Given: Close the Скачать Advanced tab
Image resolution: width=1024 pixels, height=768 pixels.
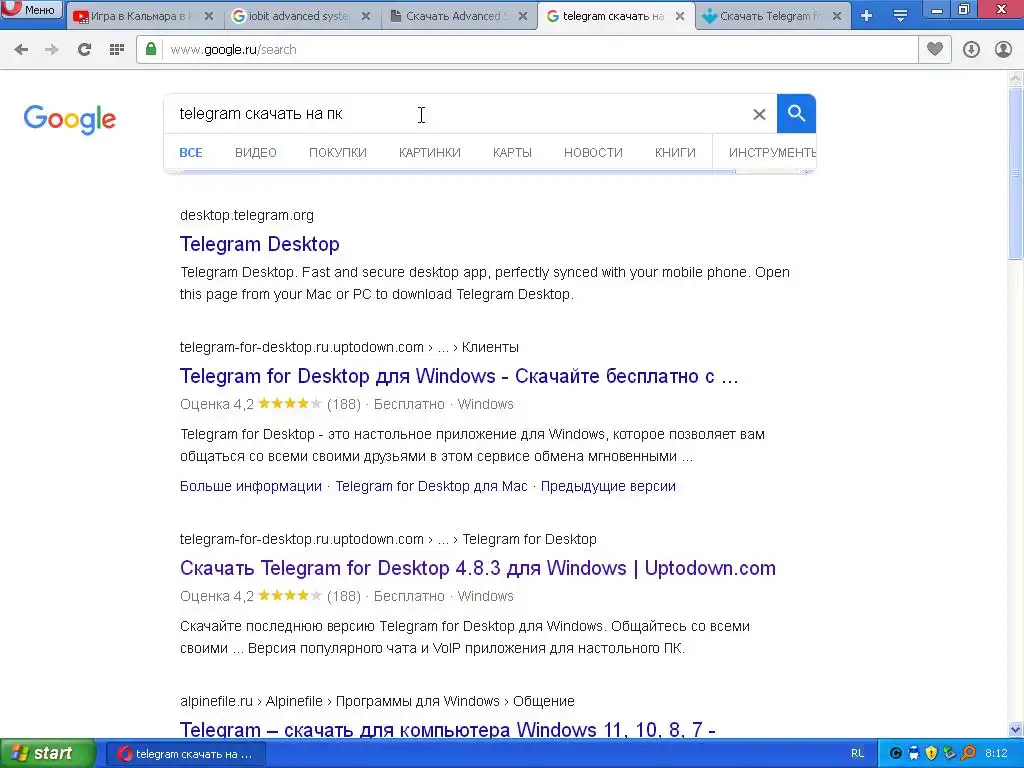Looking at the screenshot, I should 523,16.
